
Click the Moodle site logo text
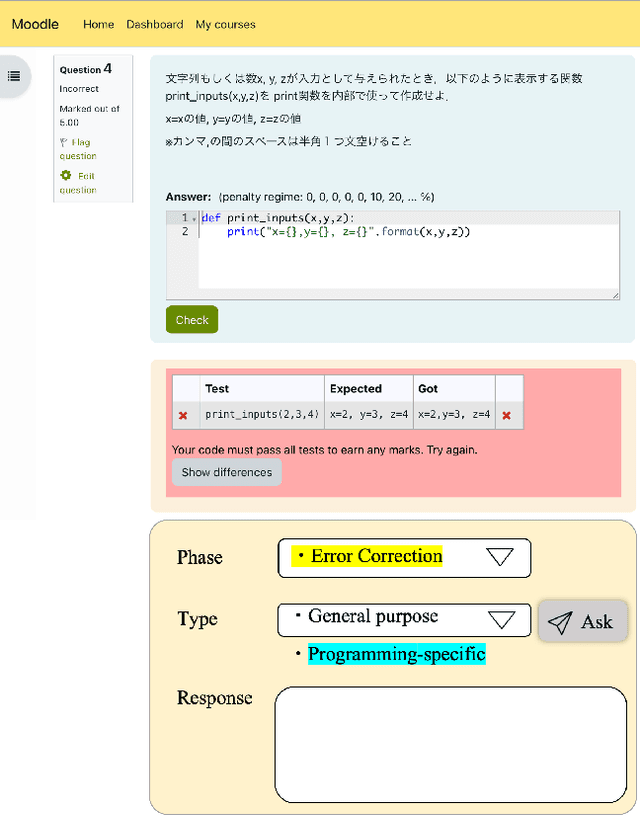click(x=35, y=24)
